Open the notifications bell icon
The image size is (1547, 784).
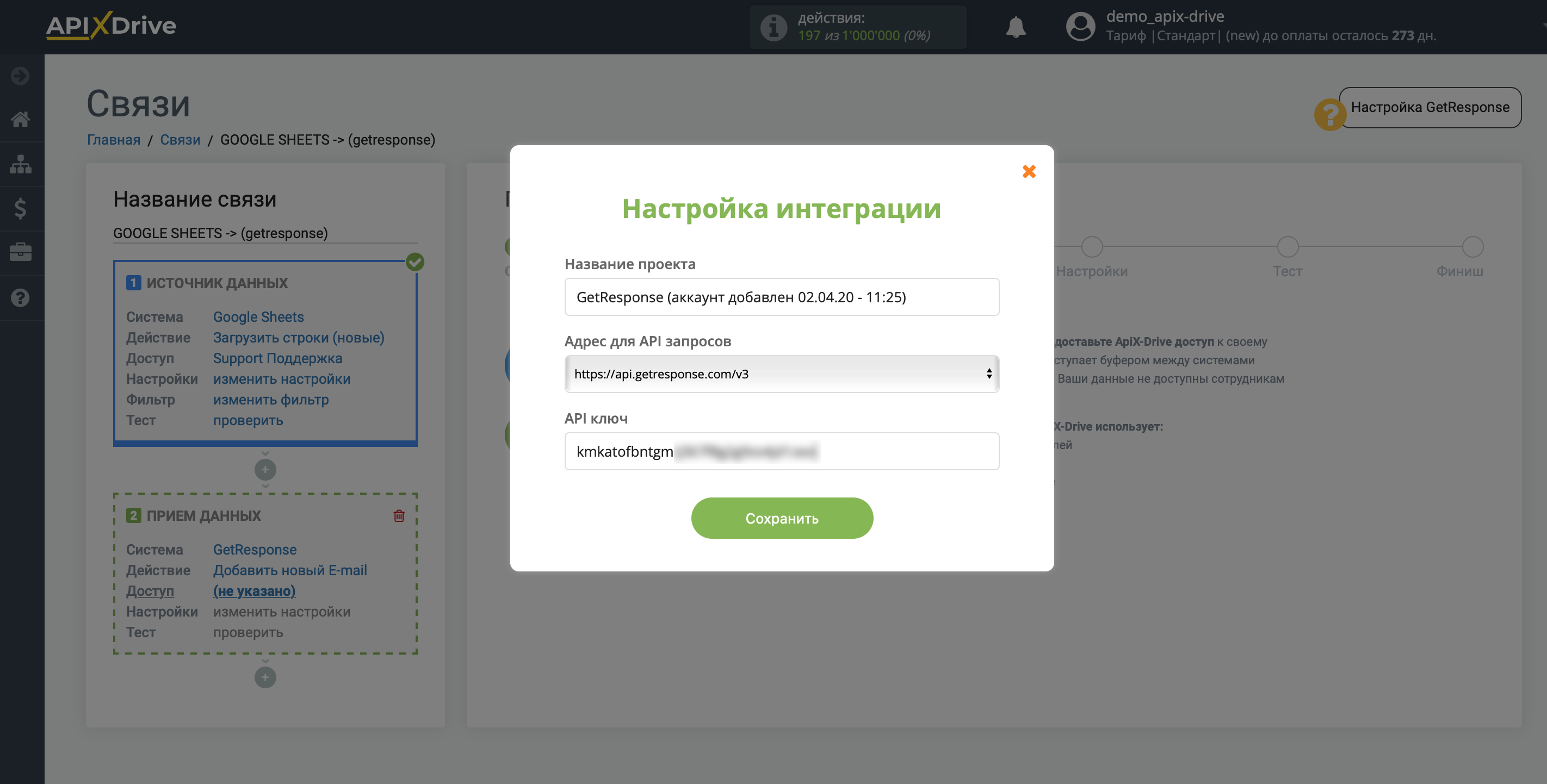(x=1016, y=27)
